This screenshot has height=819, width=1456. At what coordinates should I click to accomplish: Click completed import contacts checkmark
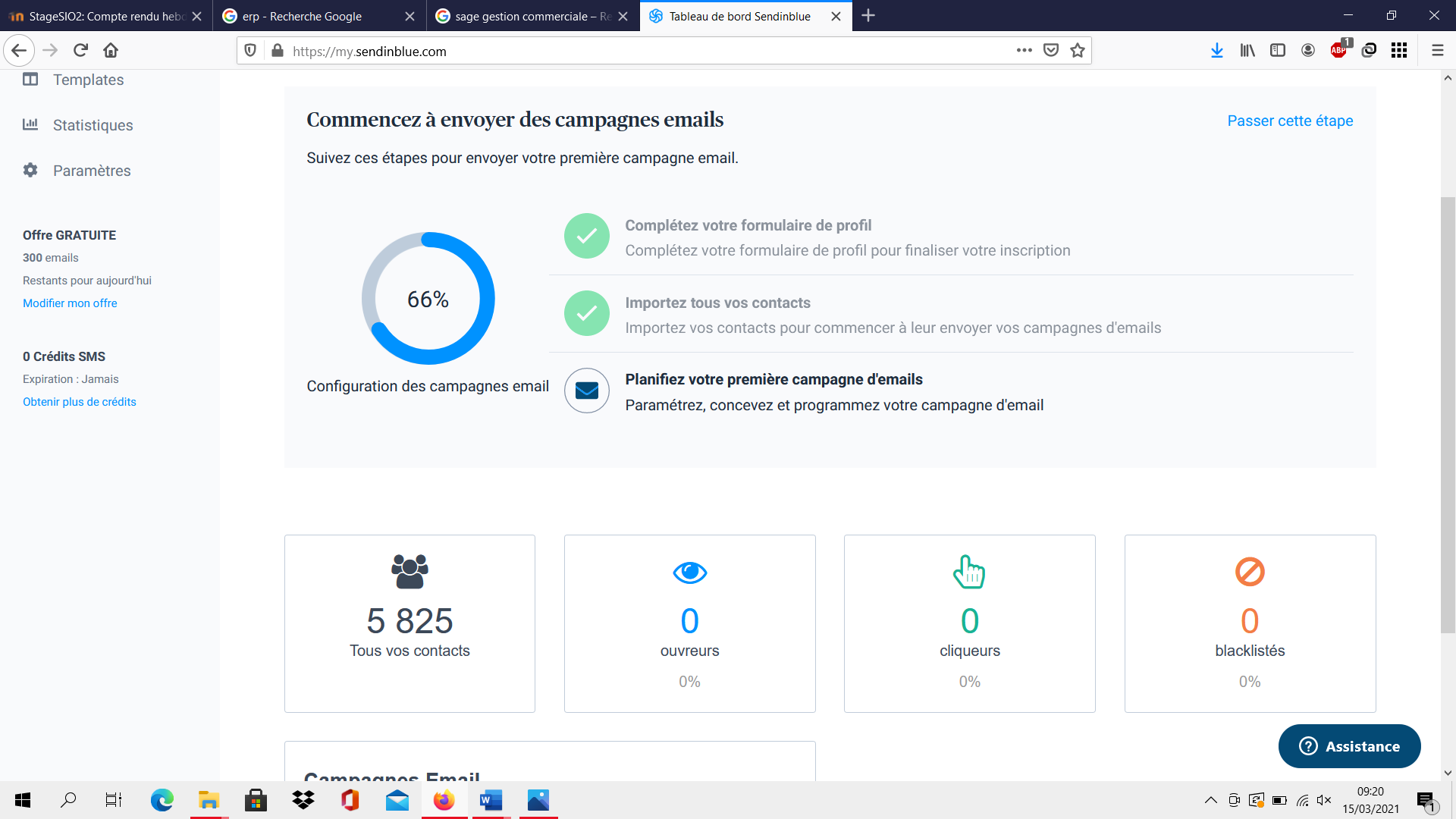pyautogui.click(x=586, y=313)
